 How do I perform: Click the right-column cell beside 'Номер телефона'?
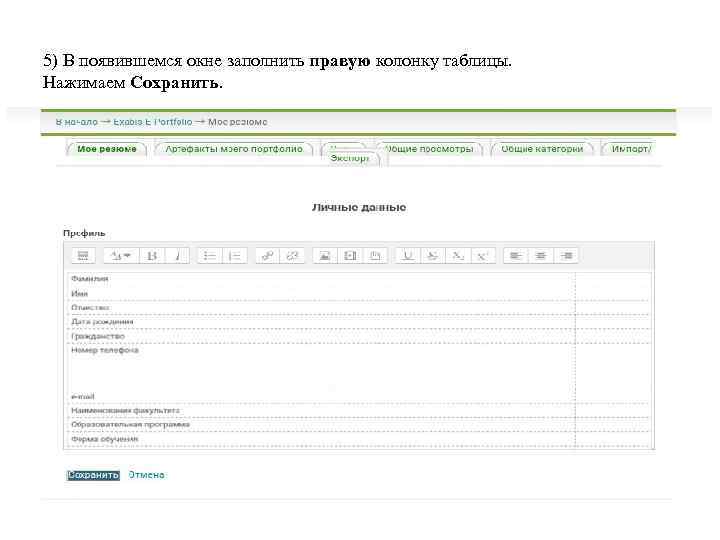613,373
